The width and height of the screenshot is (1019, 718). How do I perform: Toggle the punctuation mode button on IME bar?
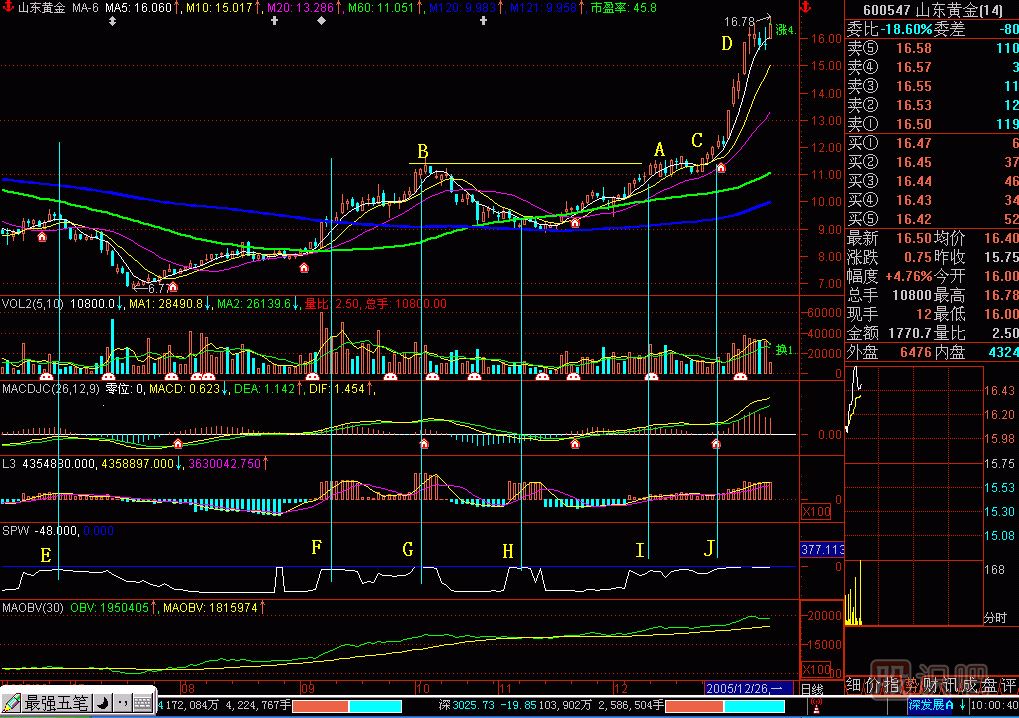click(122, 704)
